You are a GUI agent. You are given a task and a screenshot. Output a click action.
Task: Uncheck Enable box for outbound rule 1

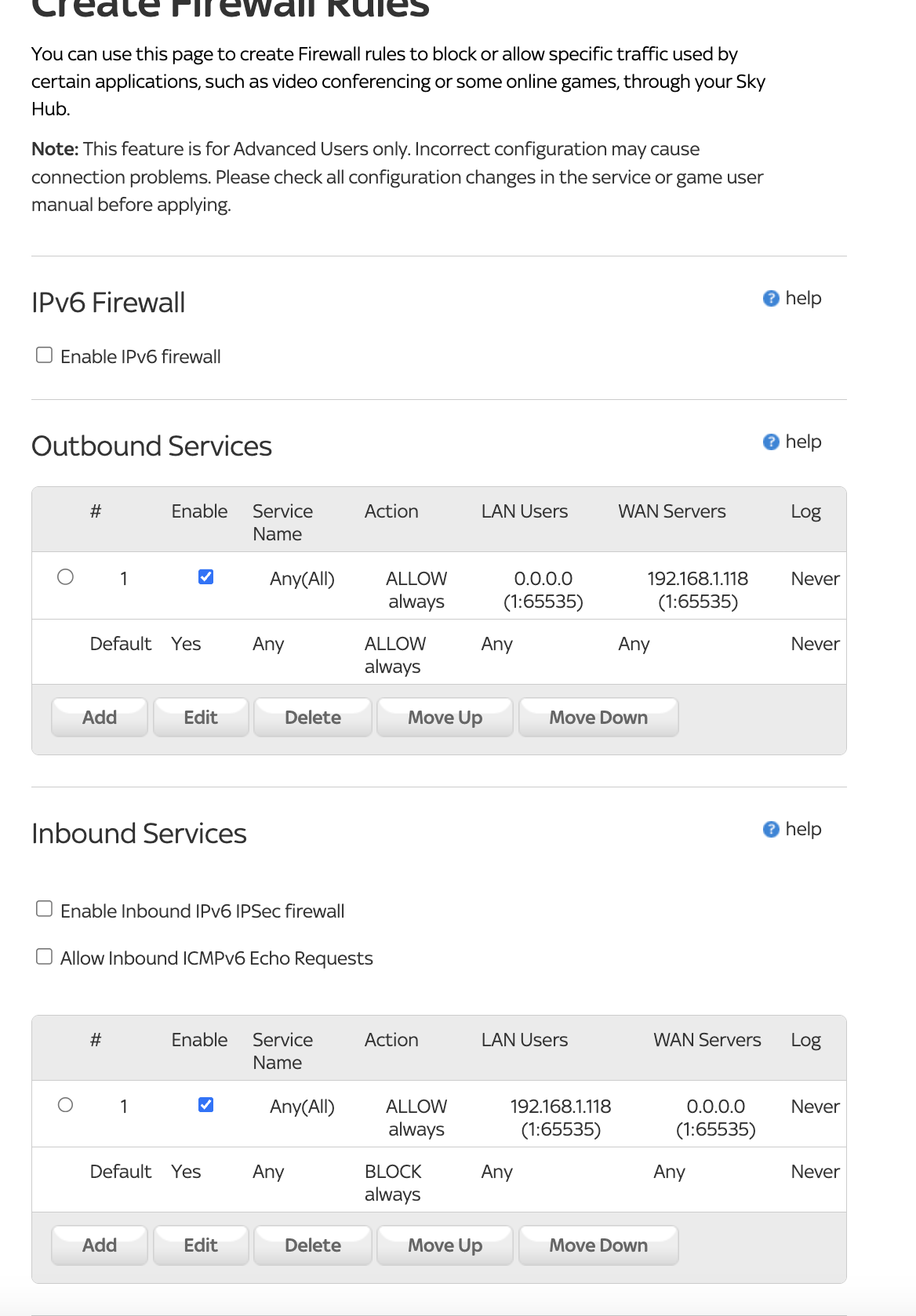pos(206,577)
